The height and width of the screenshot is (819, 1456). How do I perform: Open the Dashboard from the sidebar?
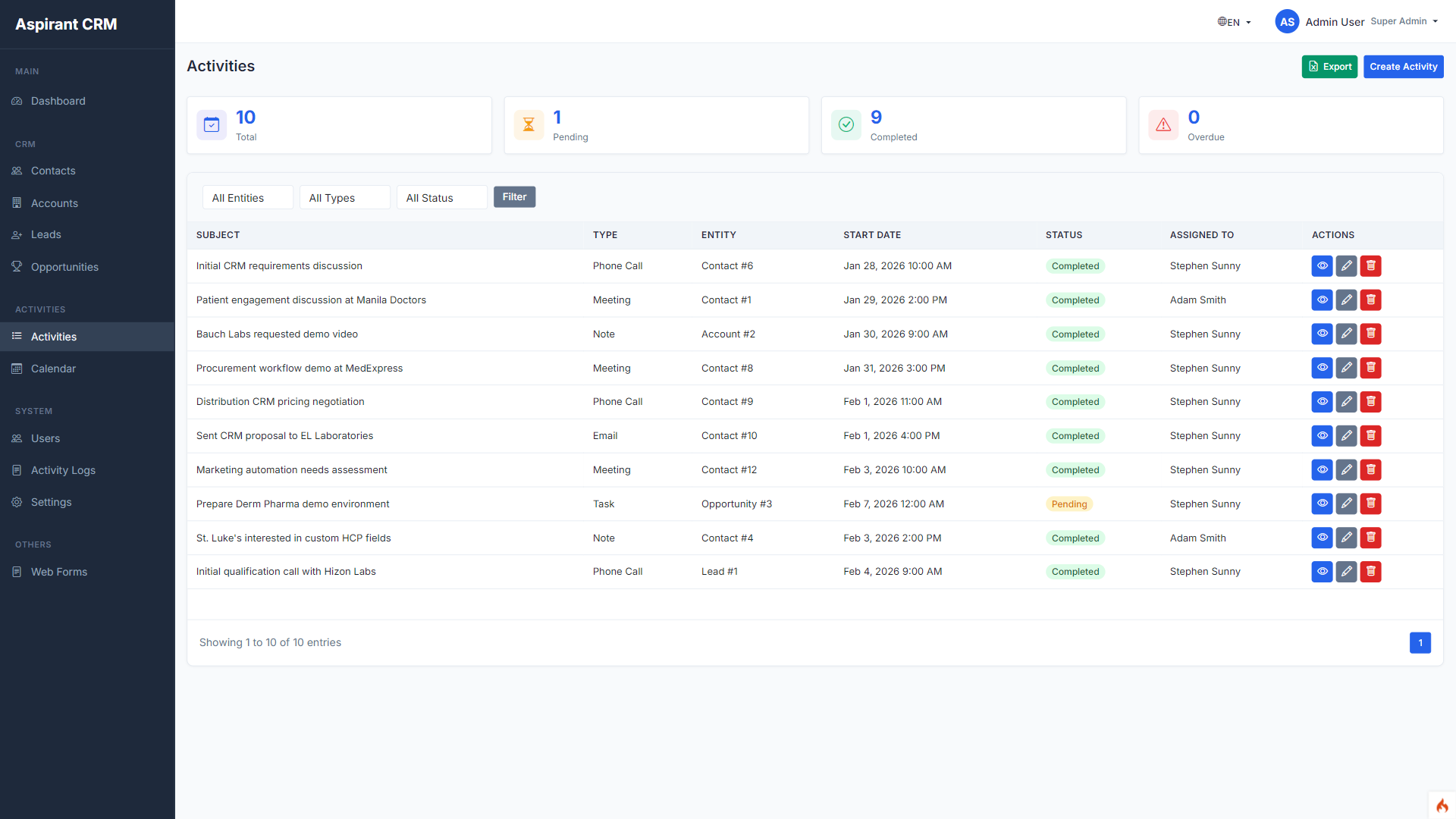(x=57, y=101)
